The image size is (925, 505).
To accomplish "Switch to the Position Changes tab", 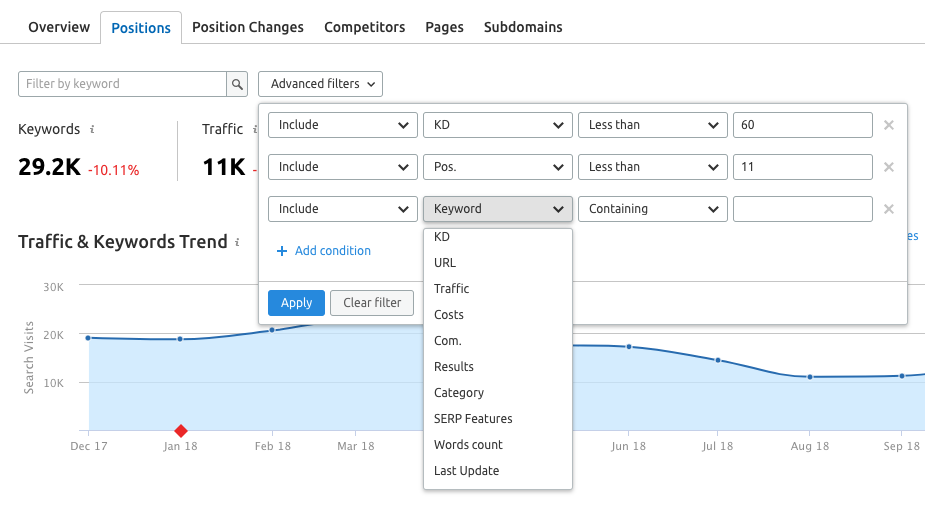I will (248, 27).
